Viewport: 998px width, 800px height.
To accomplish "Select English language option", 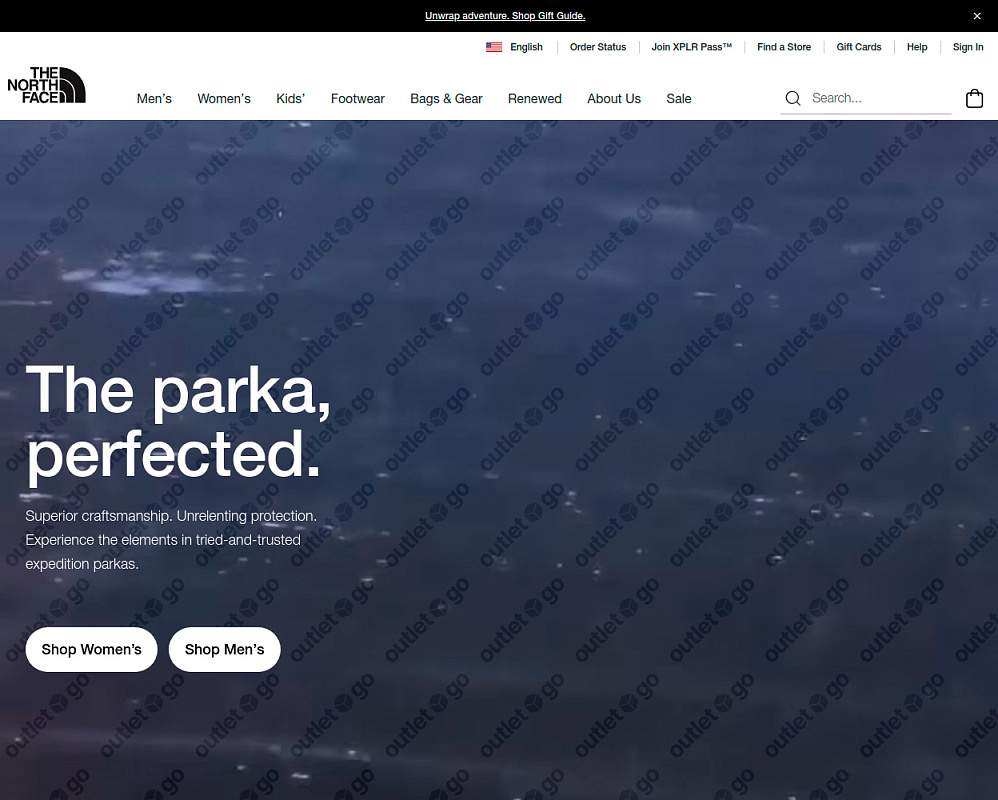I will [x=526, y=47].
